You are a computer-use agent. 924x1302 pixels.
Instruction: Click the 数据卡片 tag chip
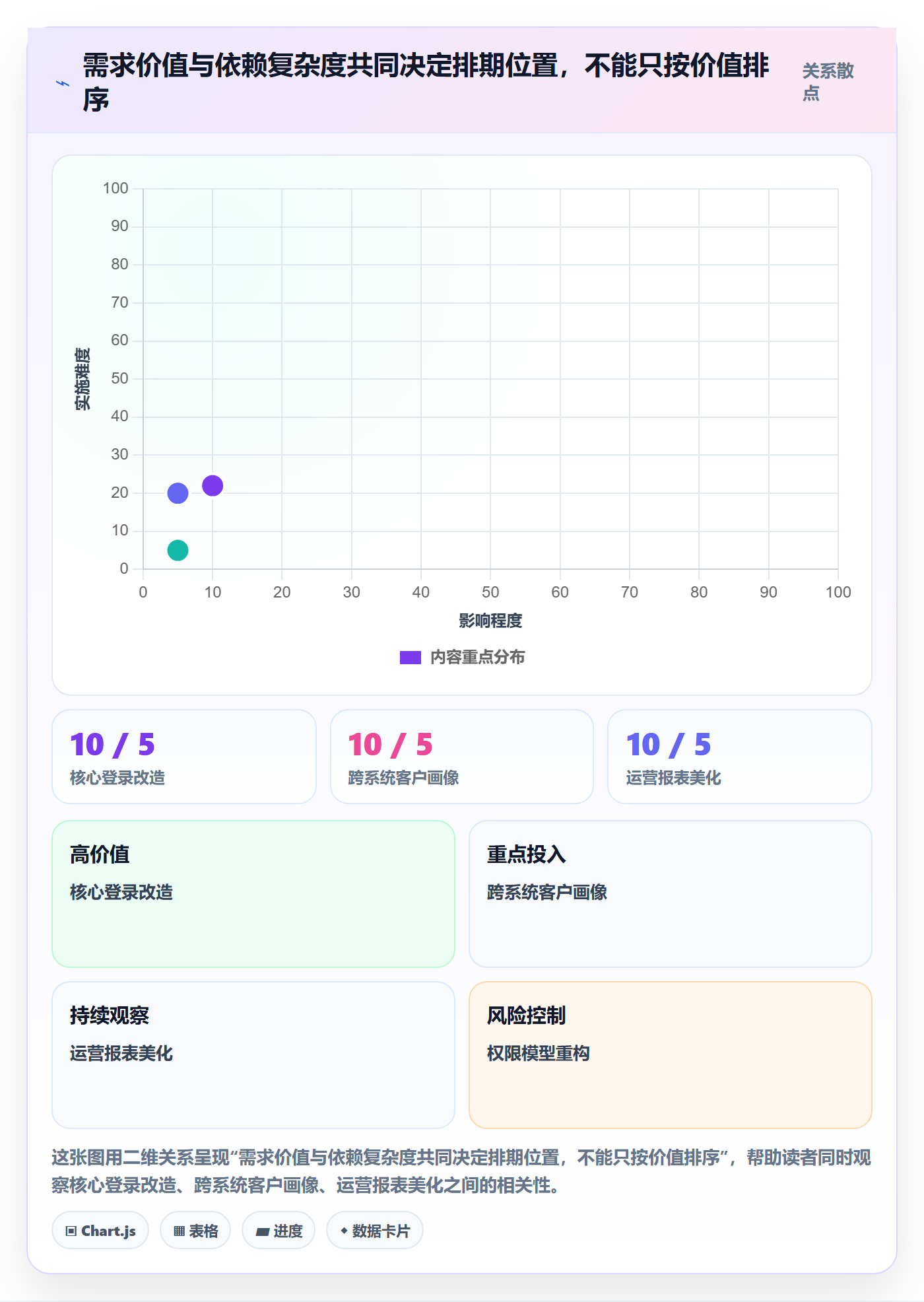tap(375, 1231)
